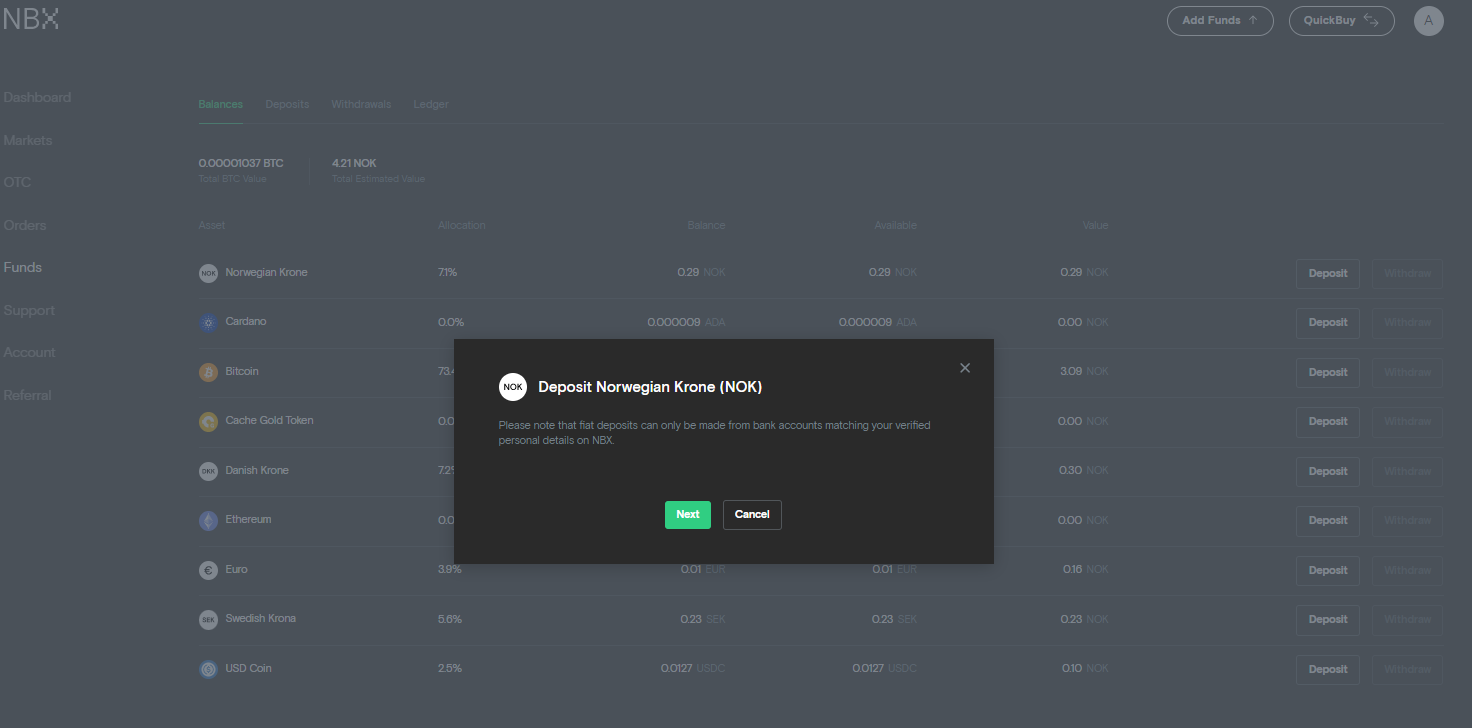The image size is (1472, 728).
Task: Click the USD Coin asset icon
Action: click(x=208, y=669)
